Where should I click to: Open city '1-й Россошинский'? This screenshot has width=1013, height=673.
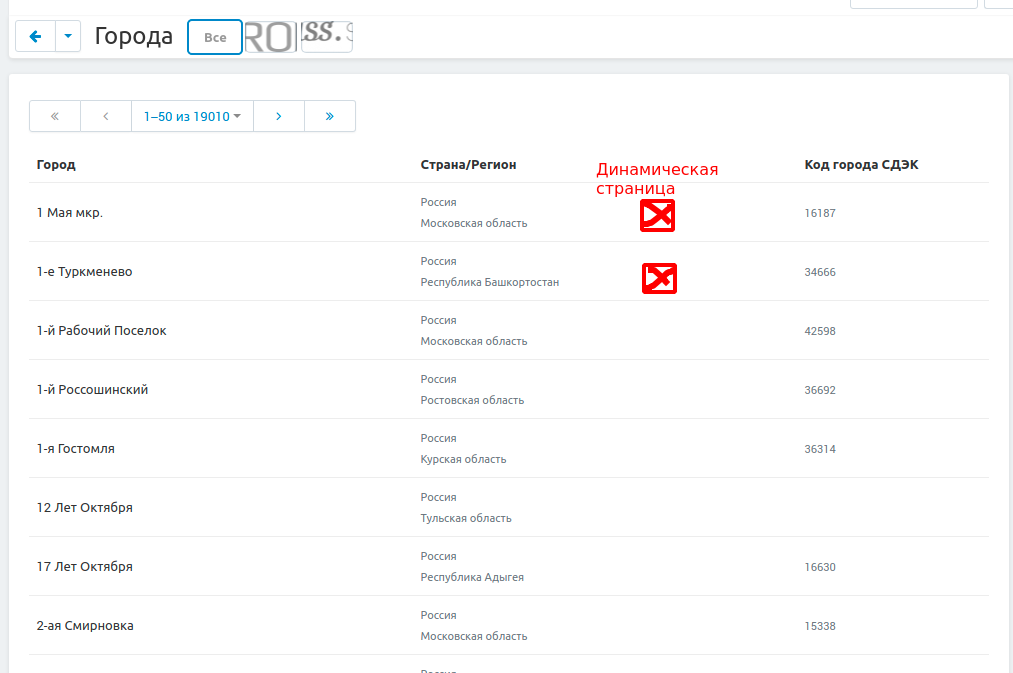93,390
